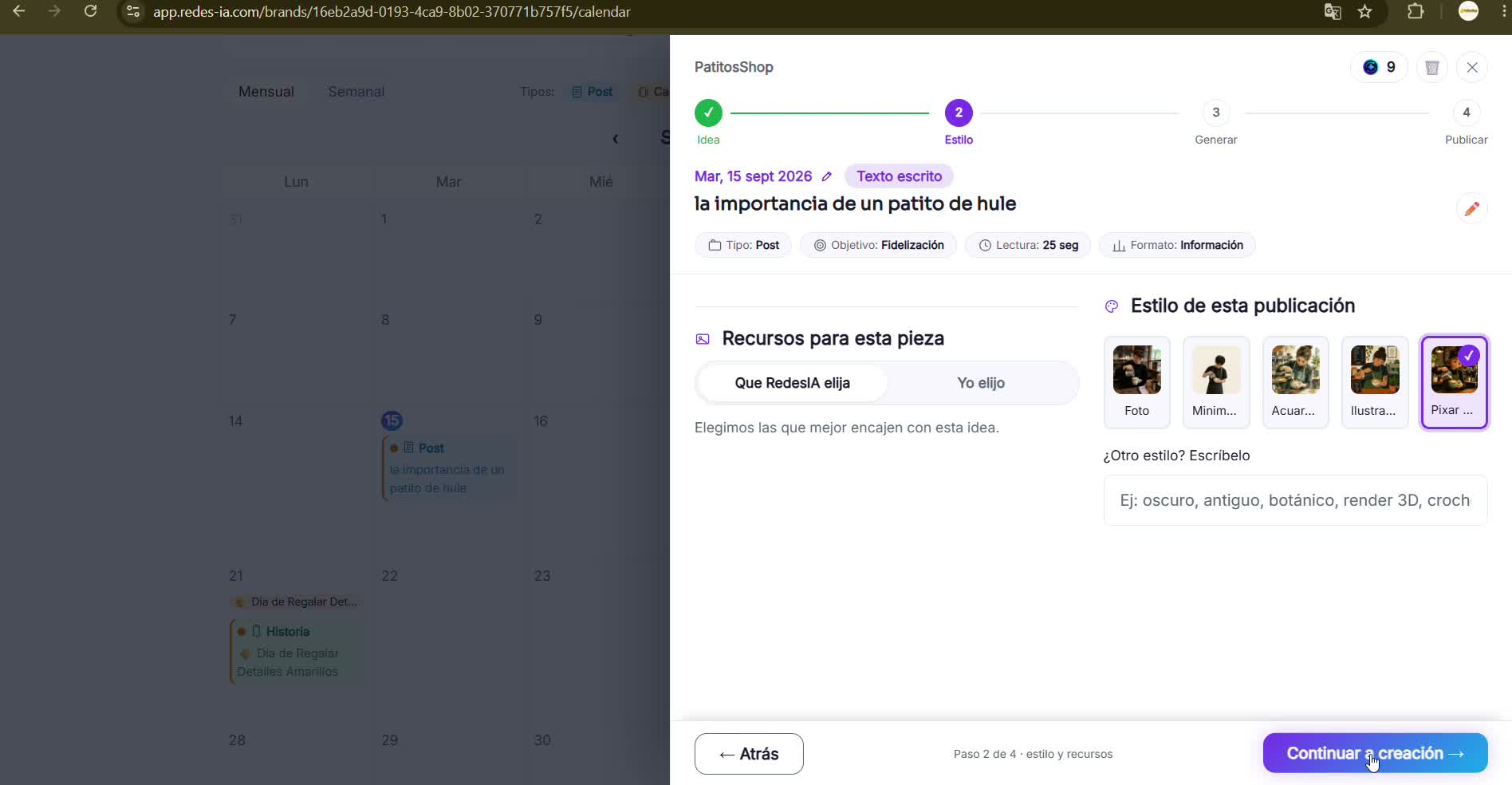Open the Post entry on day 15
This screenshot has height=785, width=1512.
point(447,467)
